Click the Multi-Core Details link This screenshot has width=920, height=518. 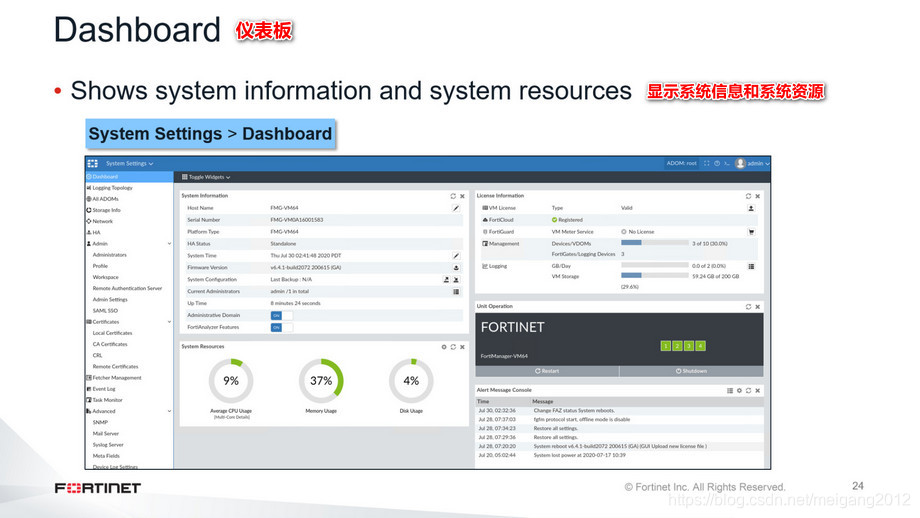point(231,417)
